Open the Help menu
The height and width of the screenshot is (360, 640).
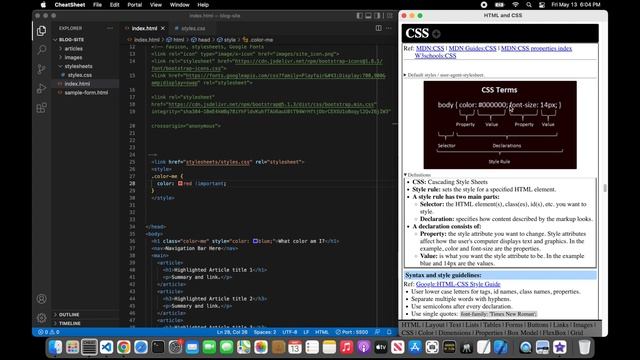203,5
